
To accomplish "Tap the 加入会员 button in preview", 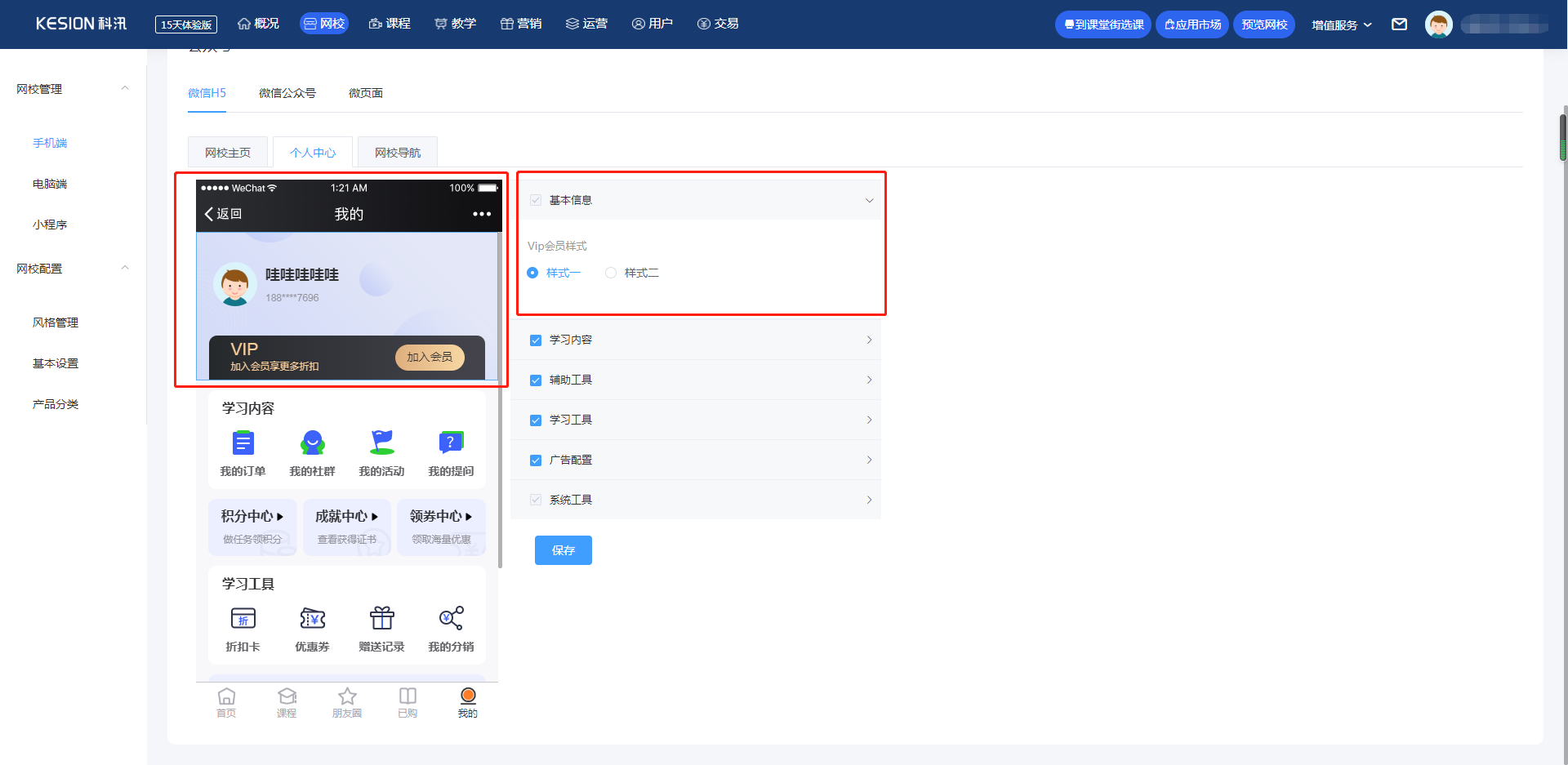I will tap(430, 357).
